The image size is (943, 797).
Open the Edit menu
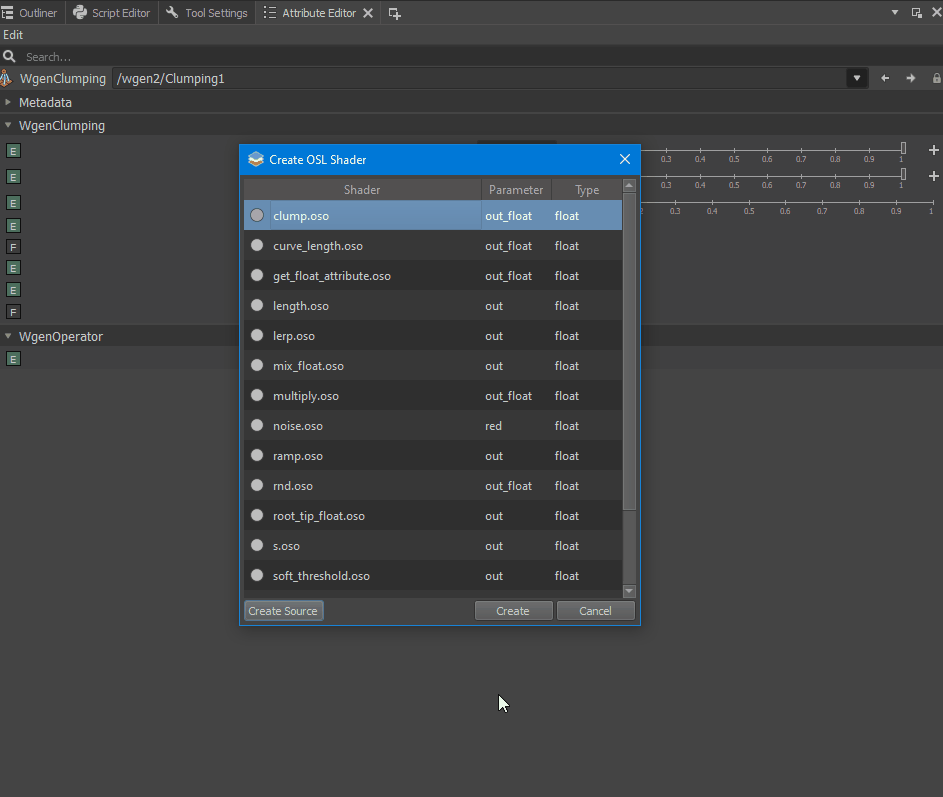13,35
